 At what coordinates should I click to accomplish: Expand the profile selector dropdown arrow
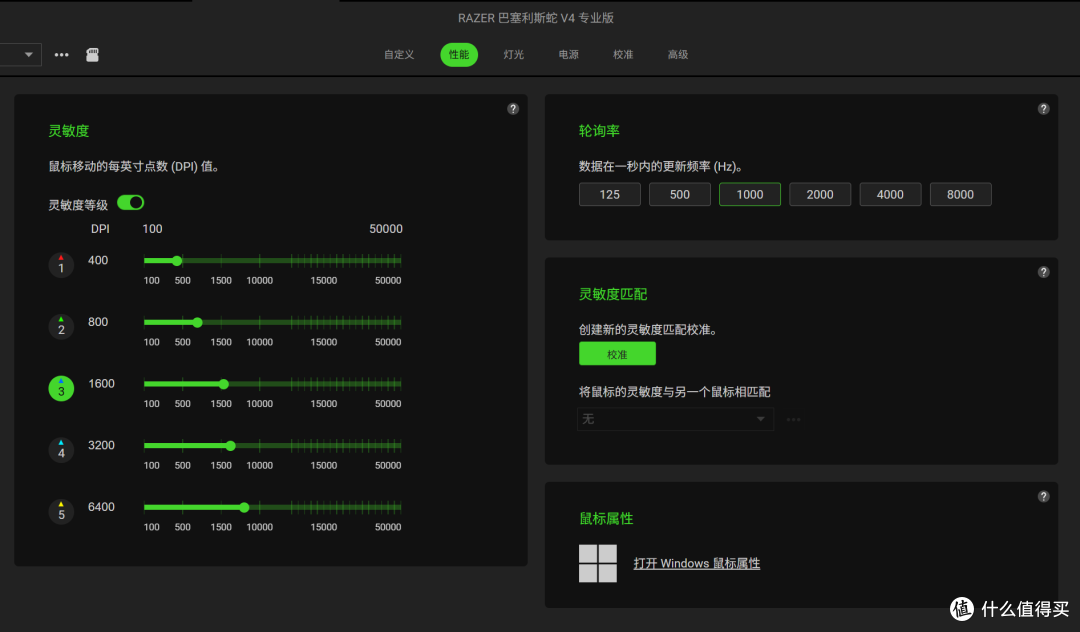28,54
